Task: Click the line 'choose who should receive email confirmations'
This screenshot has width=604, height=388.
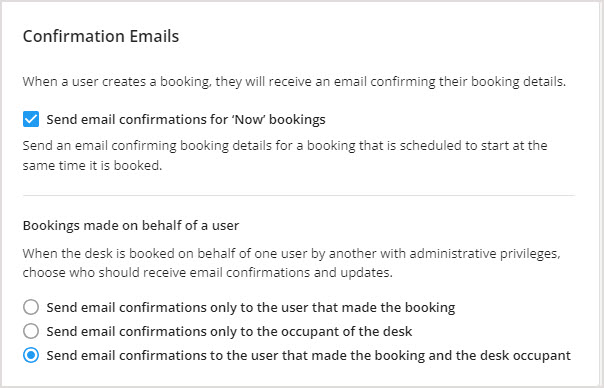Action: click(x=208, y=273)
